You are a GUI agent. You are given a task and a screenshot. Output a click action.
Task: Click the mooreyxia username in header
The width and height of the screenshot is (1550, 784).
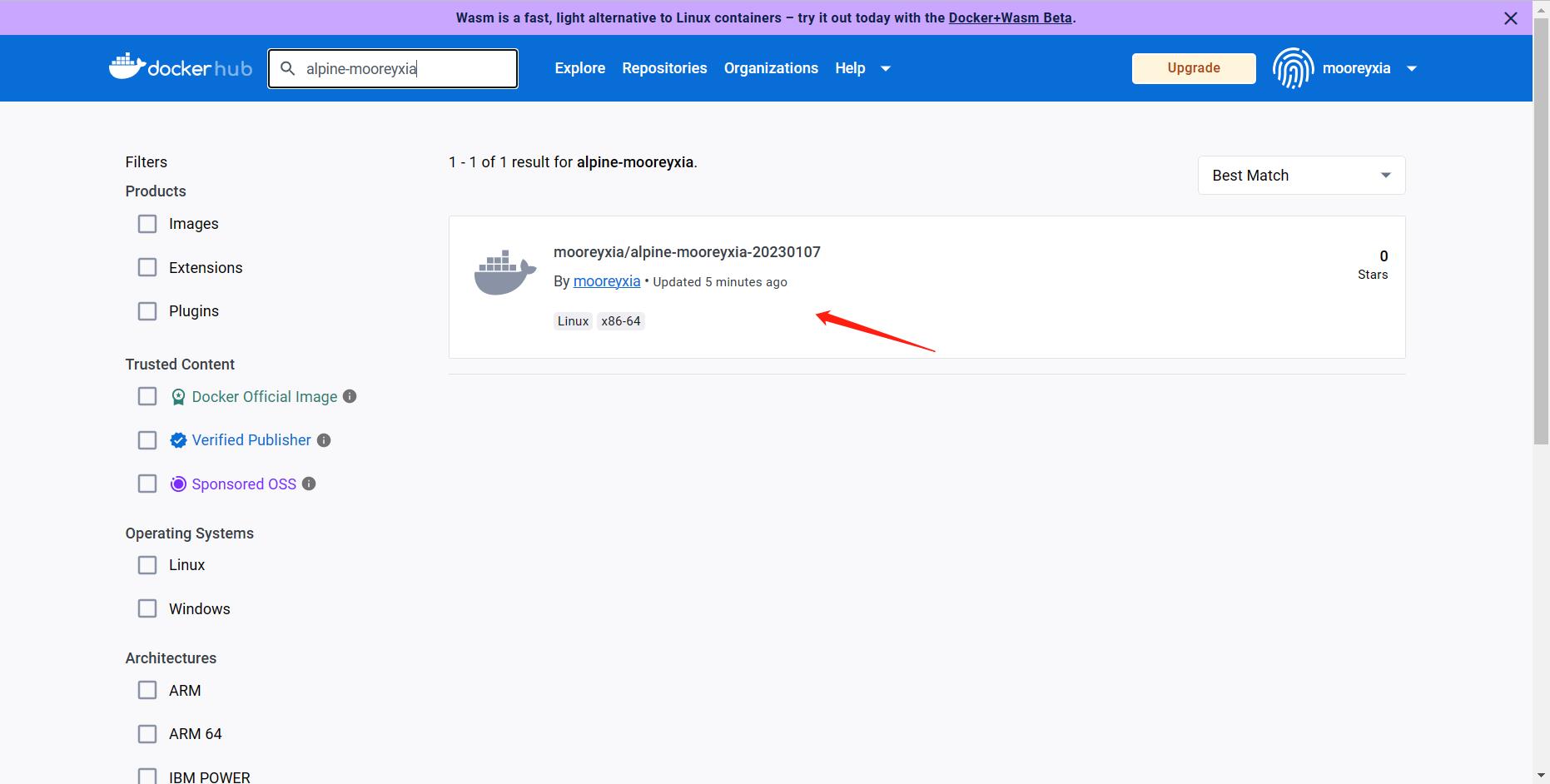[1356, 68]
